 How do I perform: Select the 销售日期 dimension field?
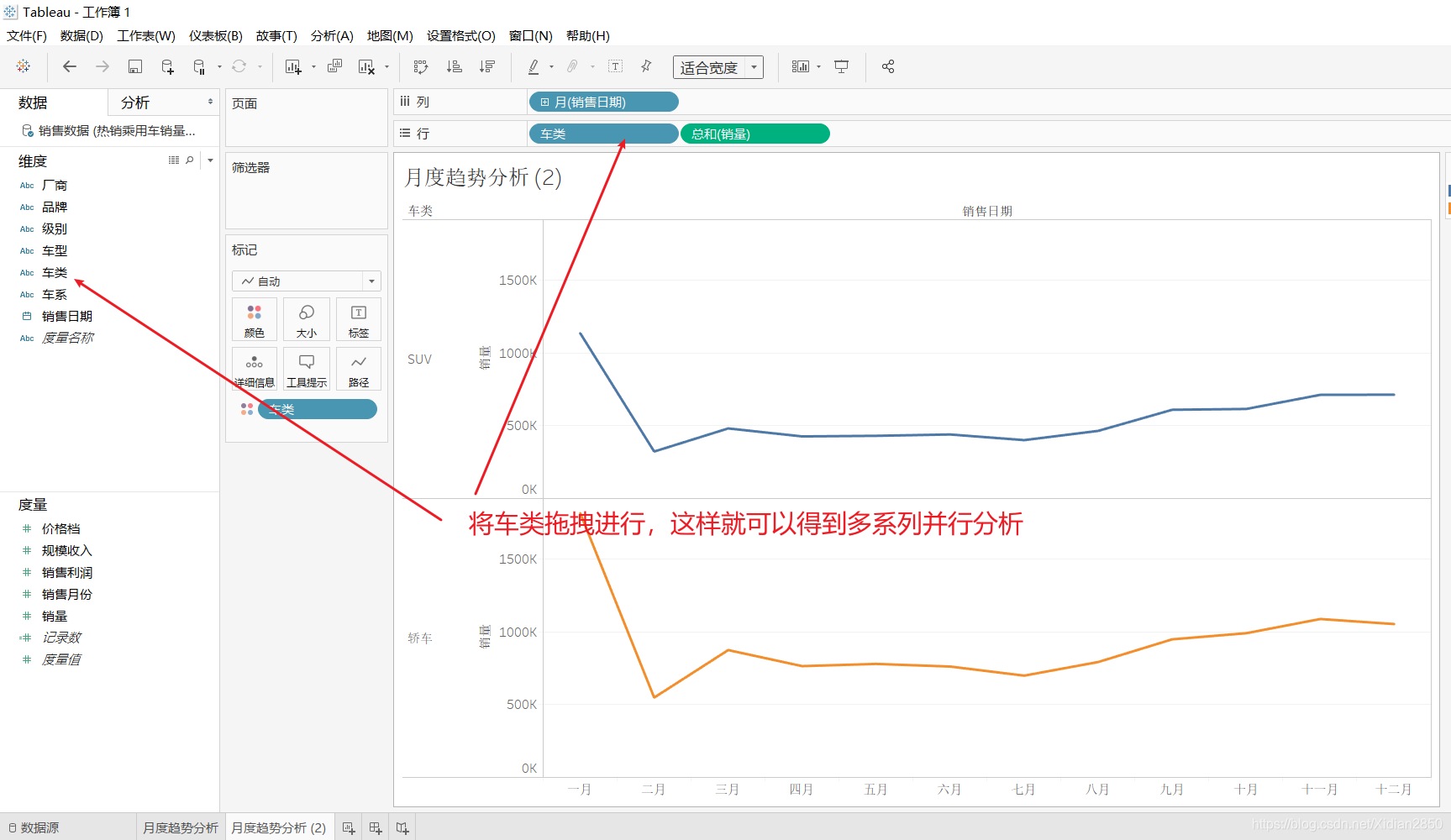67,317
